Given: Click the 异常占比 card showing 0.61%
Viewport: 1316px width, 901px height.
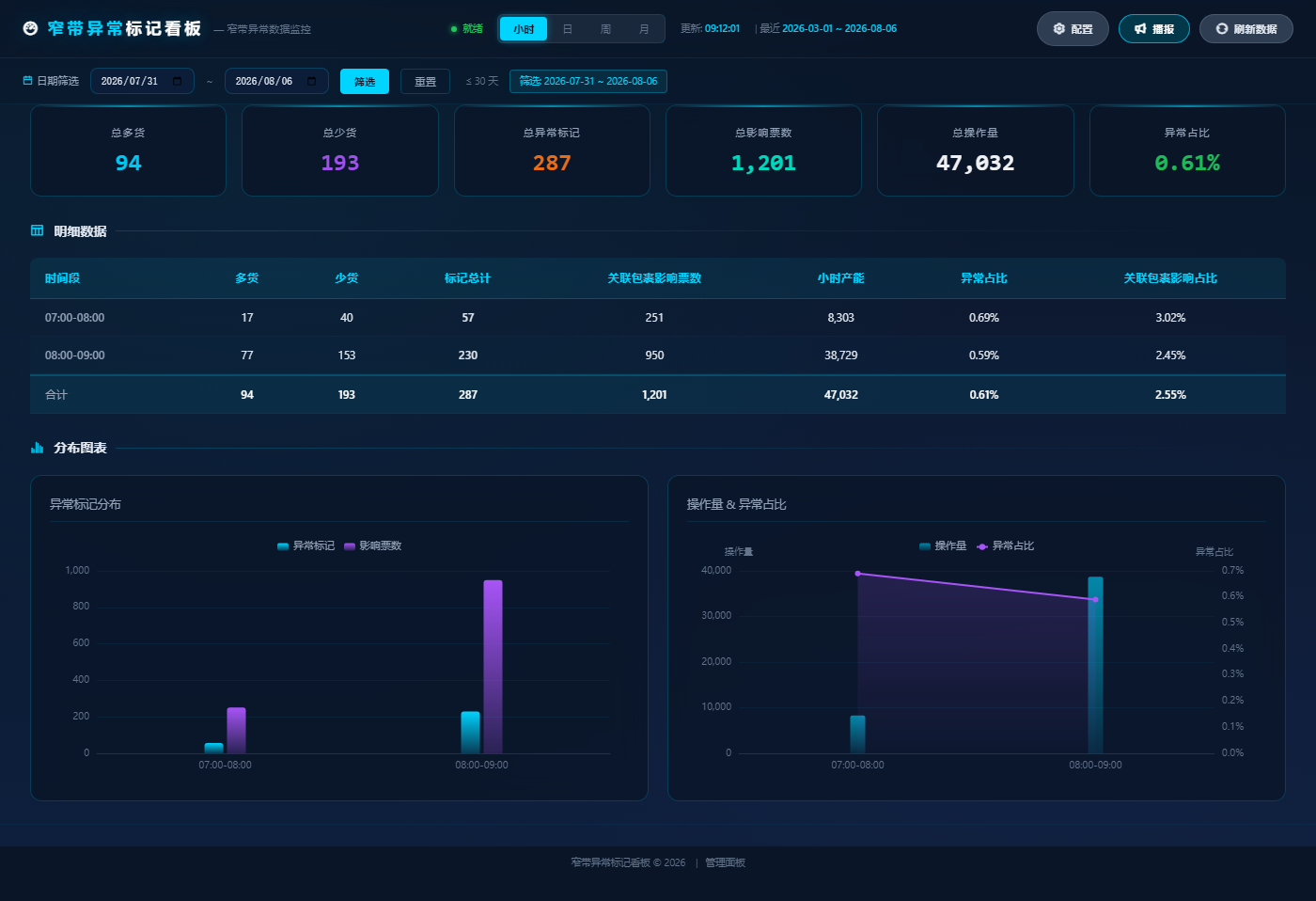Looking at the screenshot, I should coord(1187,150).
